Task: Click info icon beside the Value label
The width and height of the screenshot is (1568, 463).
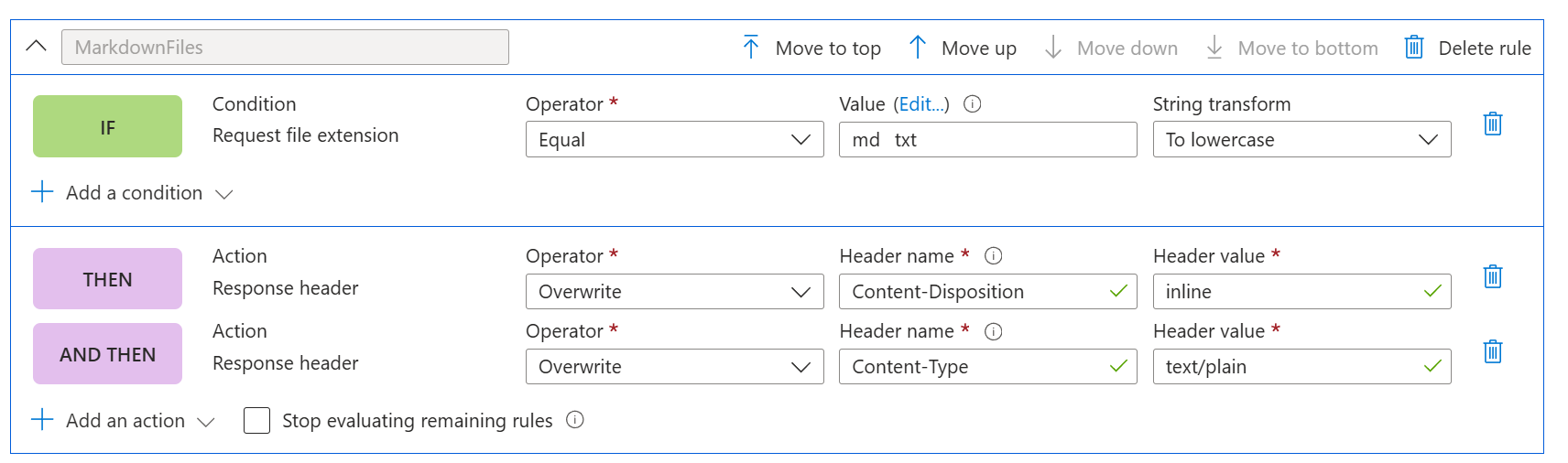Action: [x=973, y=104]
